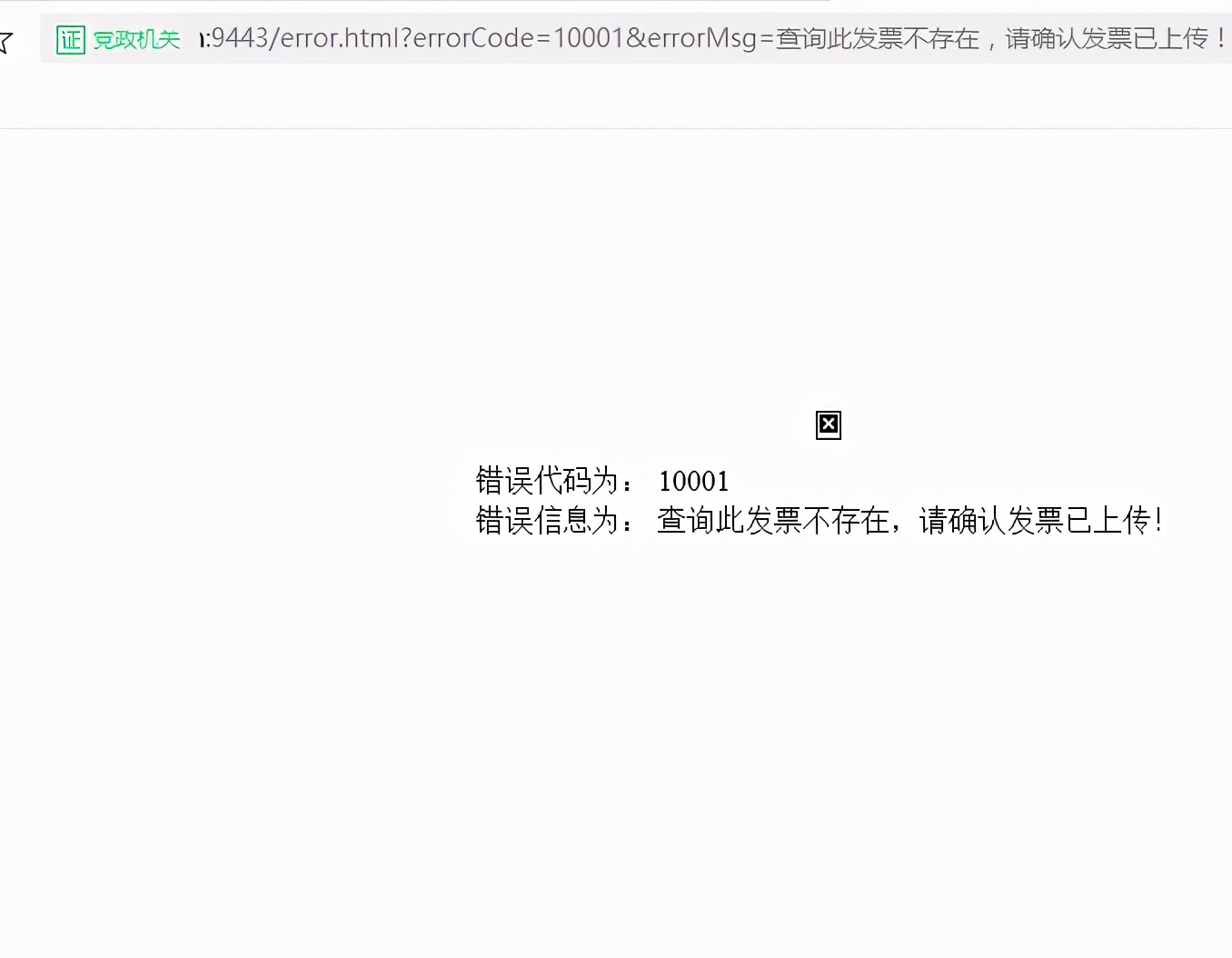The height and width of the screenshot is (958, 1232).
Task: Click the site identity badge in the address bar
Action: tap(70, 39)
